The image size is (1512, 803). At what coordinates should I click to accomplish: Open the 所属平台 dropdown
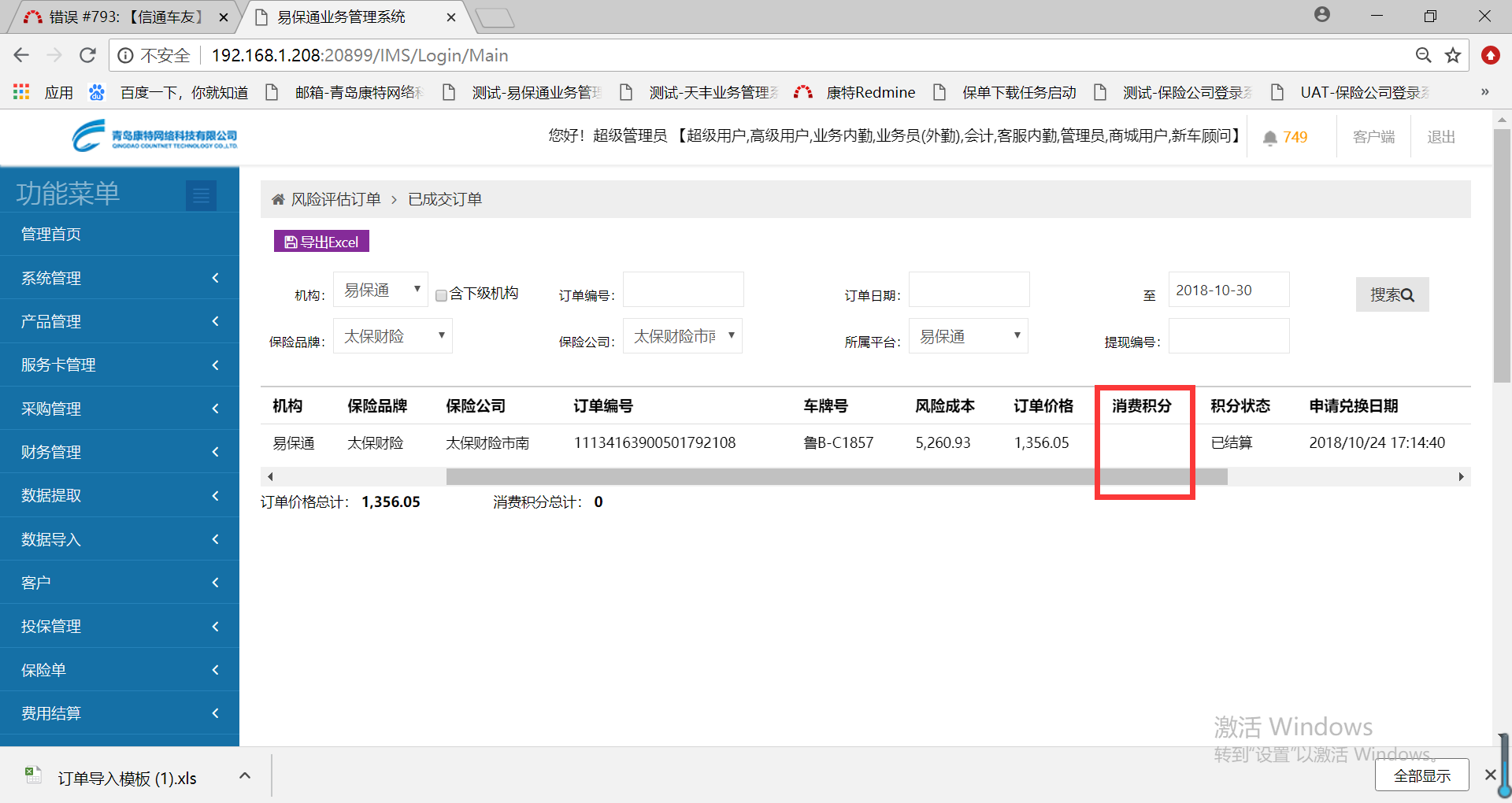[x=968, y=336]
